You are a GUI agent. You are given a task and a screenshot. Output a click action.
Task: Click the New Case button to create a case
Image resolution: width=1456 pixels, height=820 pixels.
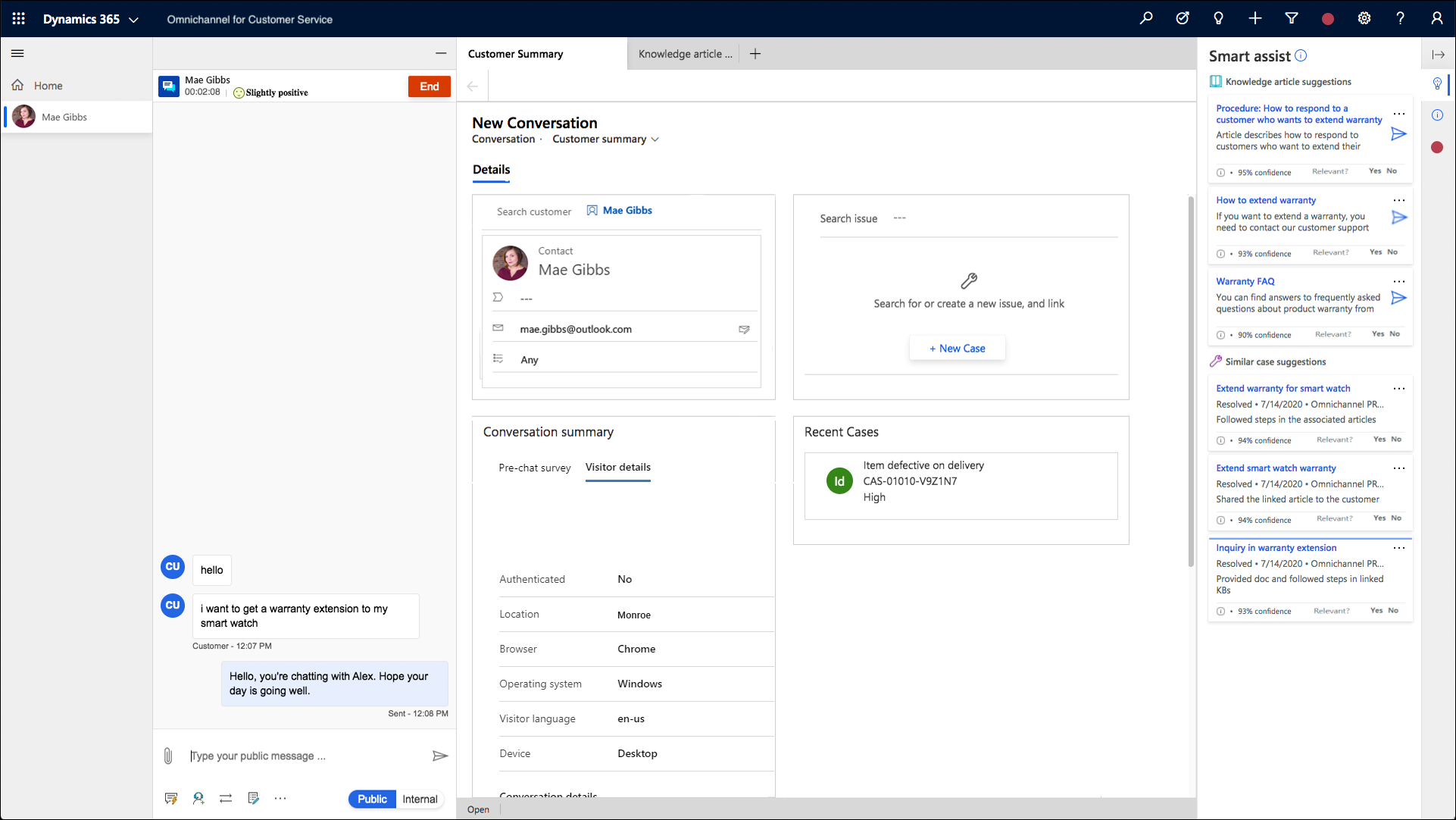pyautogui.click(x=956, y=348)
